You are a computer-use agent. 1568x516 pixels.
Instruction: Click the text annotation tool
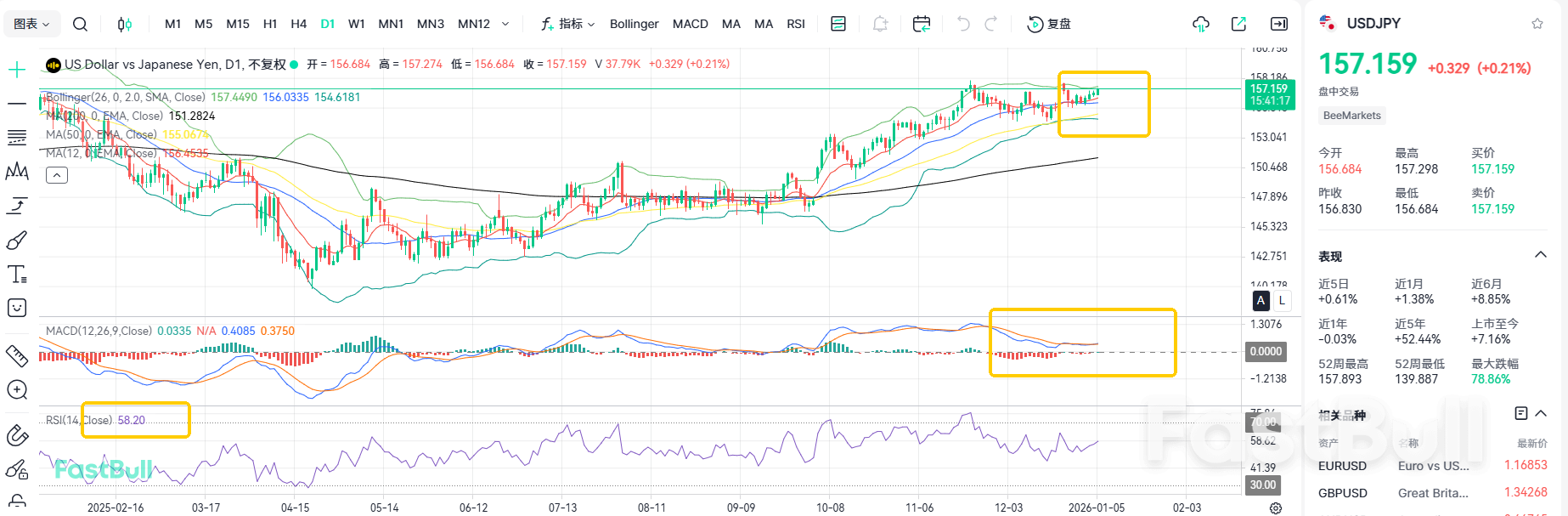[x=17, y=275]
